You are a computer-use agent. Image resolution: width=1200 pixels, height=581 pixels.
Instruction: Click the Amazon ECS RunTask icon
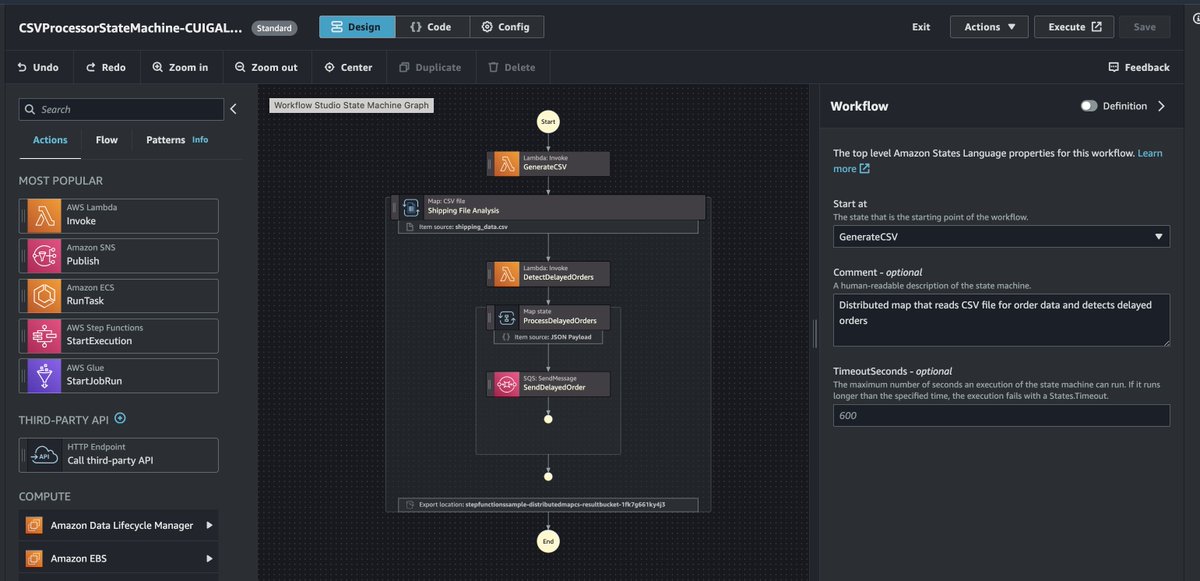[x=44, y=296]
